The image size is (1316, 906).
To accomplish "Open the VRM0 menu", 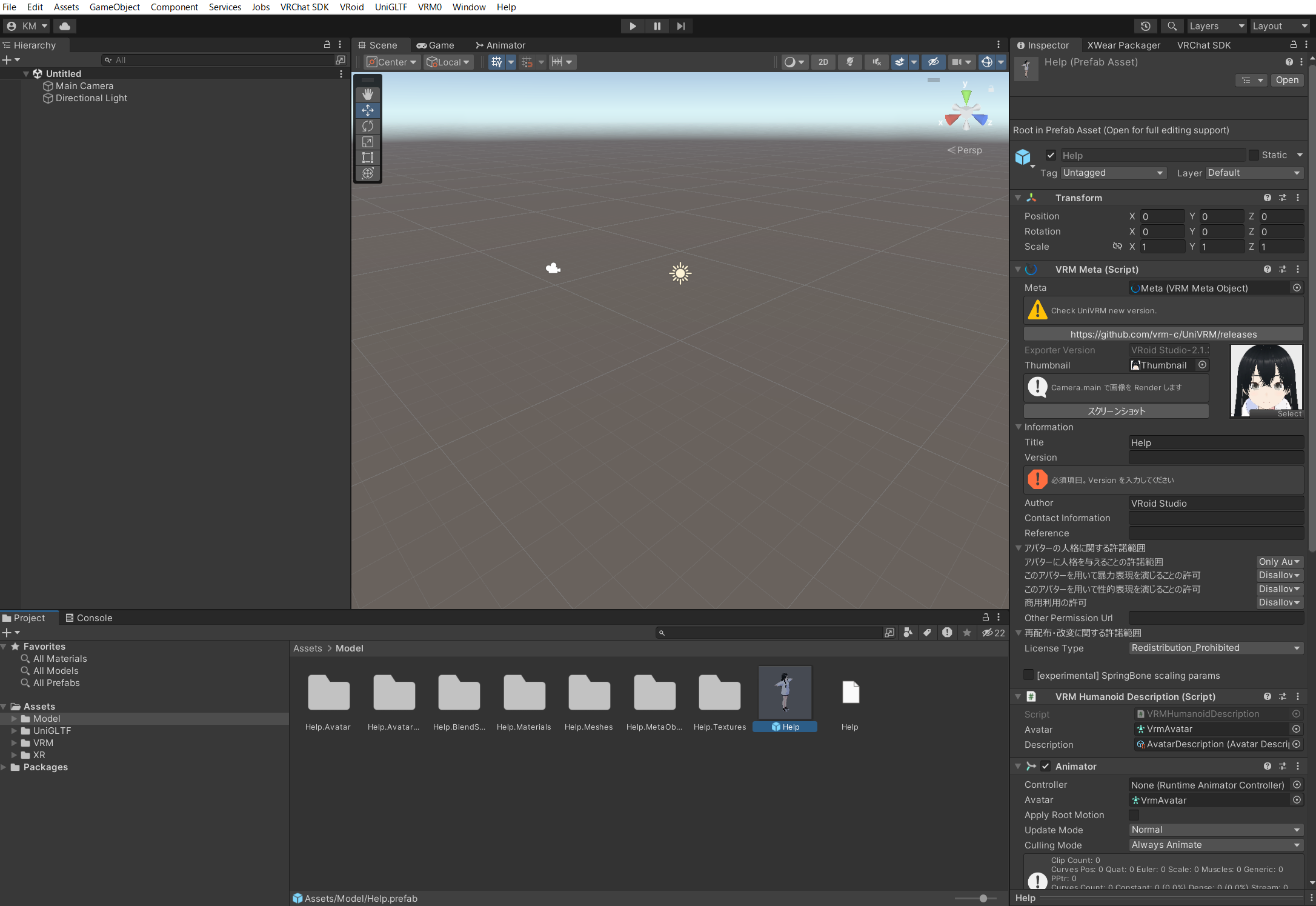I will (x=430, y=7).
